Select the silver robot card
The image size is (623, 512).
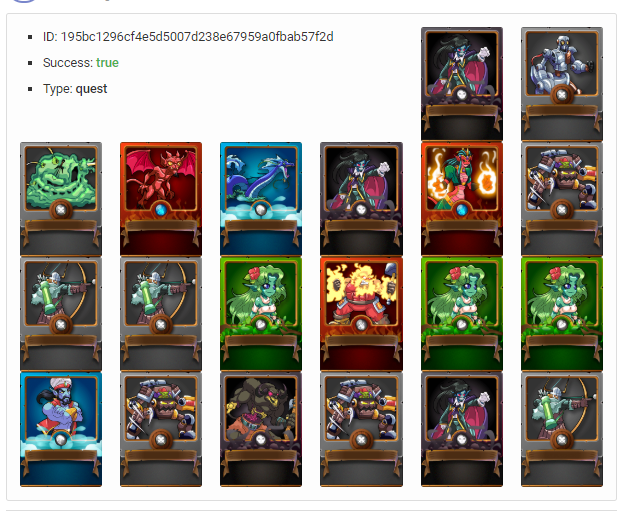561,84
